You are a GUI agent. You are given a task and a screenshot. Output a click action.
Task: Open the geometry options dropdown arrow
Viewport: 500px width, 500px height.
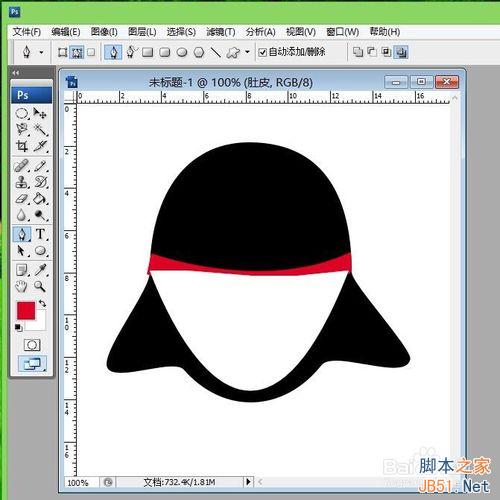[x=247, y=52]
